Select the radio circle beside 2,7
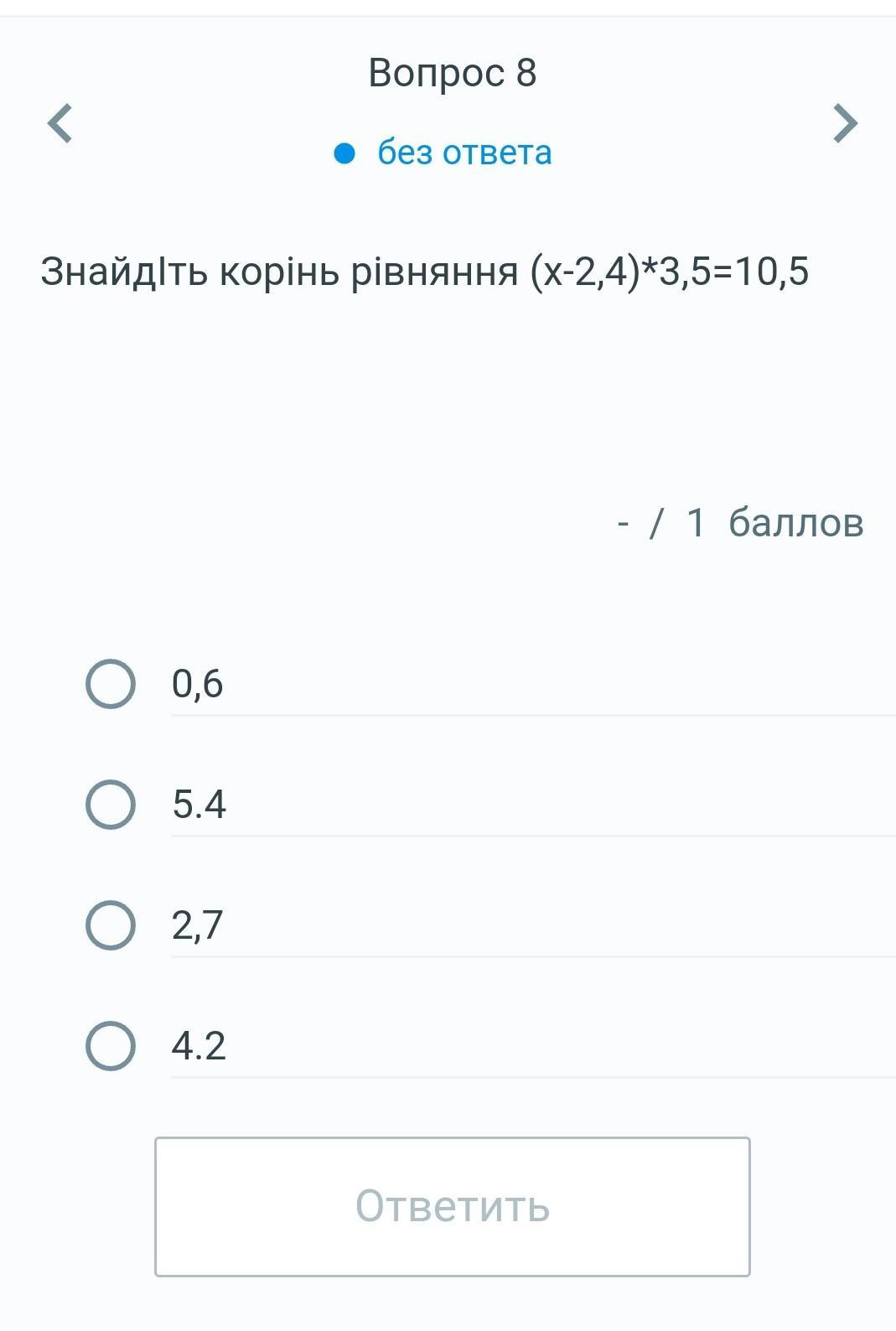The width and height of the screenshot is (896, 1331). point(111,925)
